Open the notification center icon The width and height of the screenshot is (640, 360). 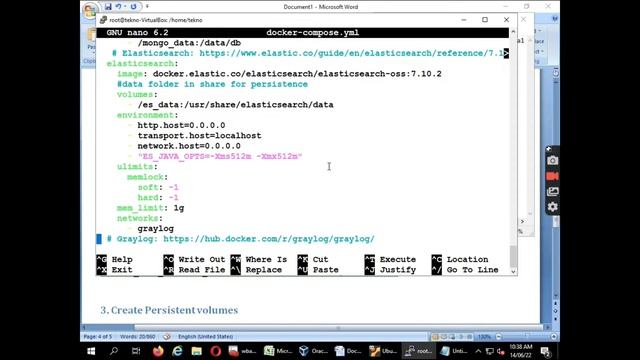[545, 351]
